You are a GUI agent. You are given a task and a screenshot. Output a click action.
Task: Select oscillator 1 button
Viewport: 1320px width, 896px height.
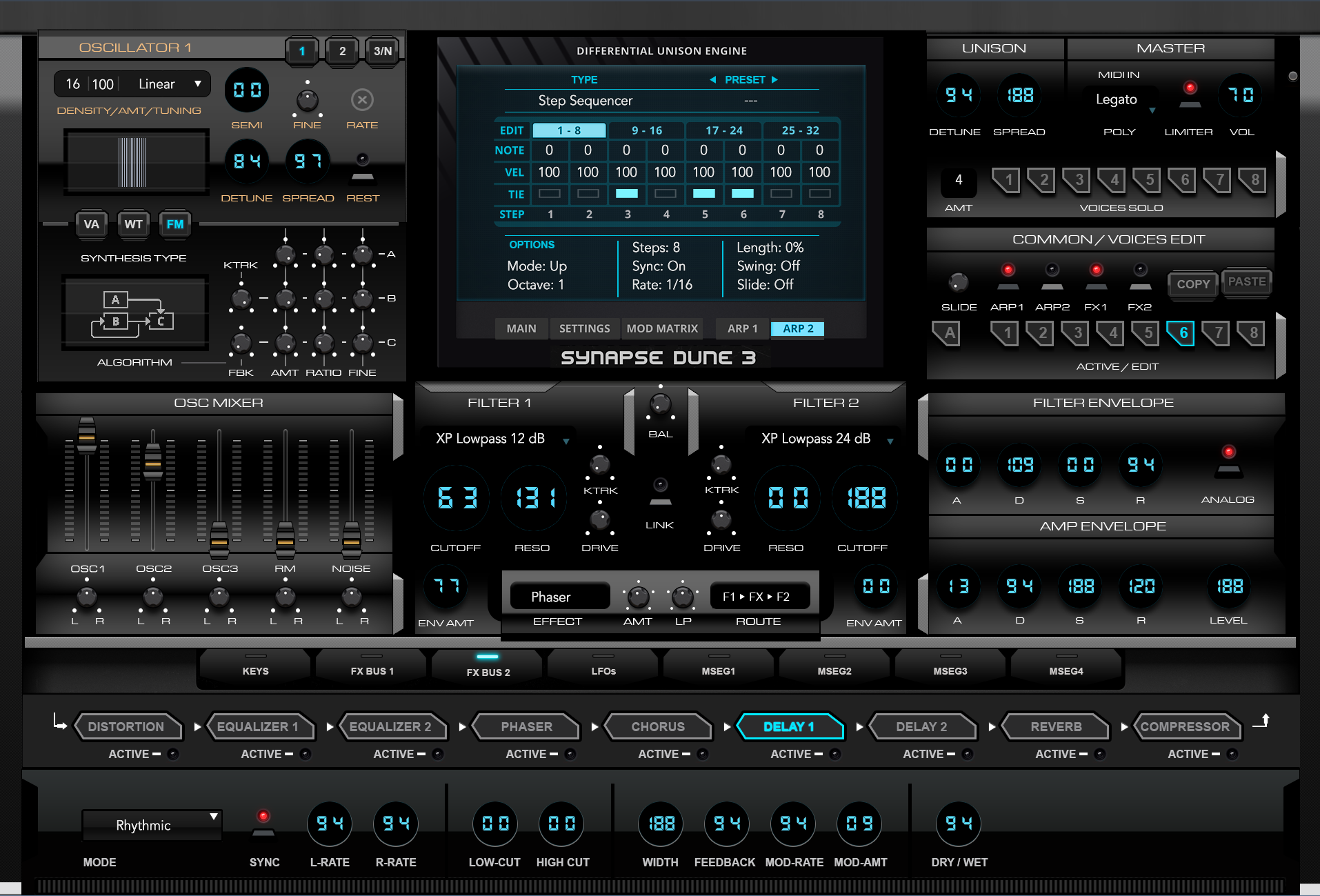point(302,51)
